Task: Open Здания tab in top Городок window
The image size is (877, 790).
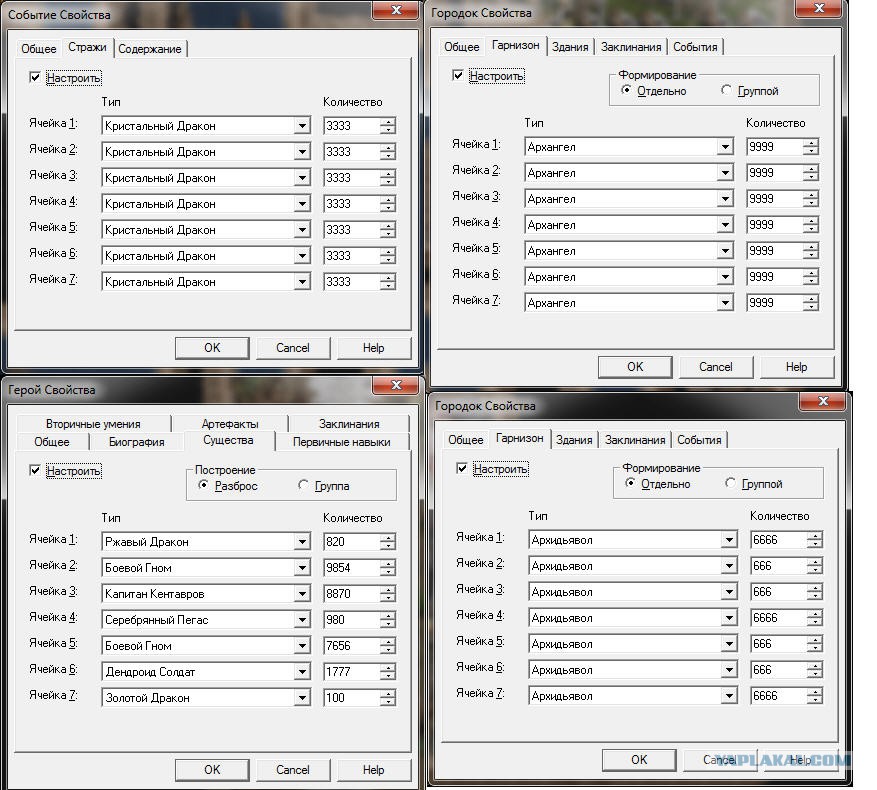Action: [570, 47]
